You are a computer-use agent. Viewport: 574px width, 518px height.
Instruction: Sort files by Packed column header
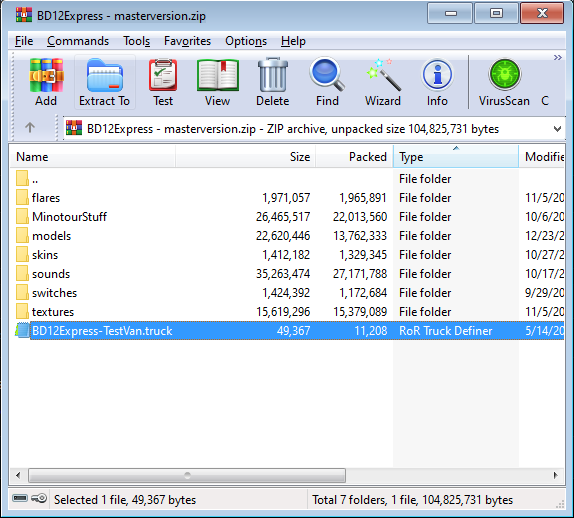(x=354, y=157)
